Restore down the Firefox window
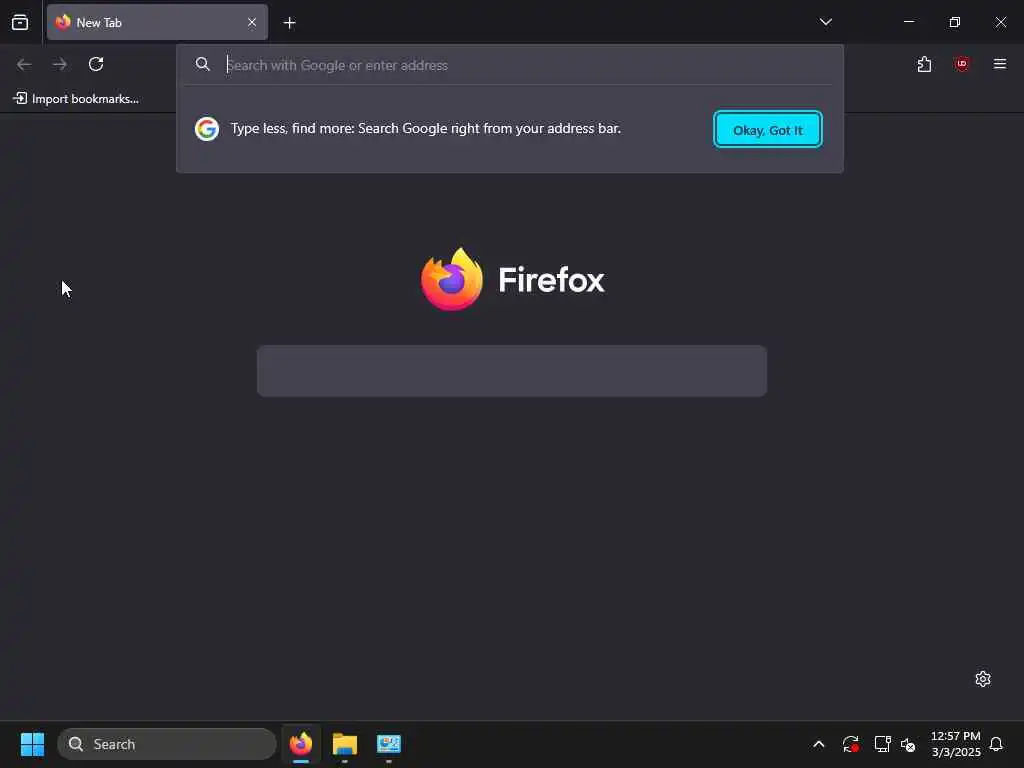The width and height of the screenshot is (1024, 768). 954,22
